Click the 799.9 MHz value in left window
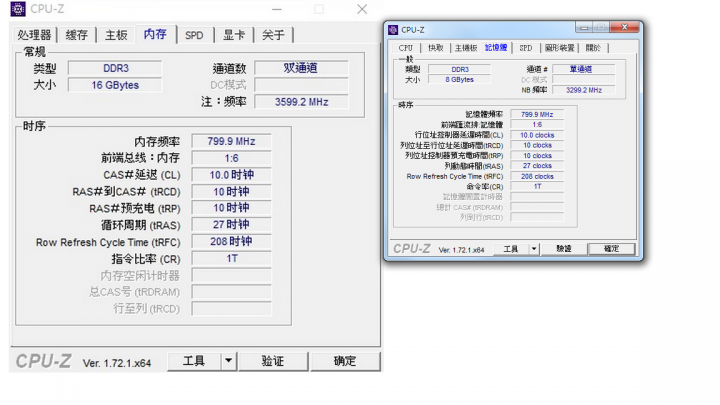The height and width of the screenshot is (405, 720). click(231, 141)
